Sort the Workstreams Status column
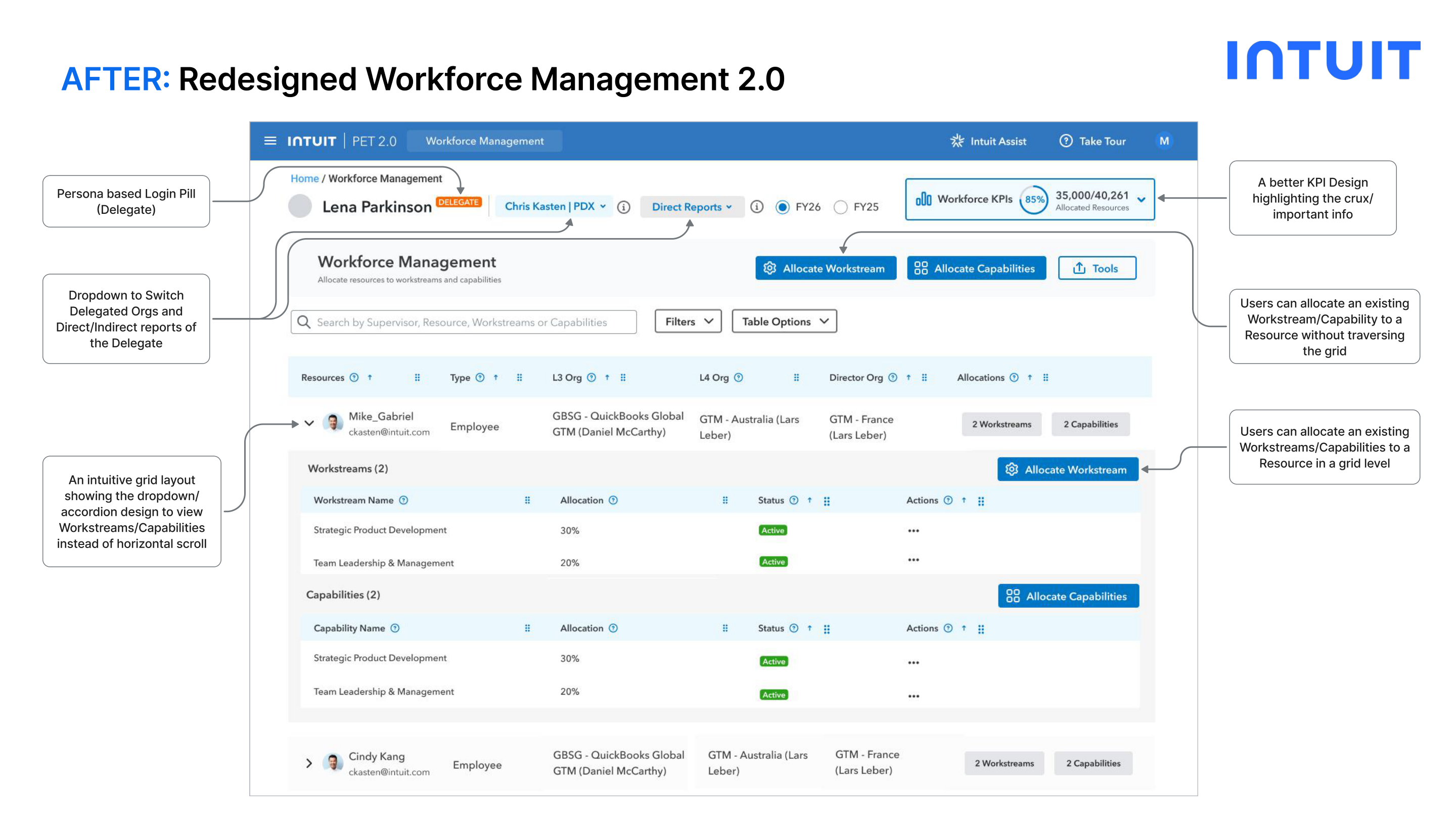1456x819 pixels. 809,499
